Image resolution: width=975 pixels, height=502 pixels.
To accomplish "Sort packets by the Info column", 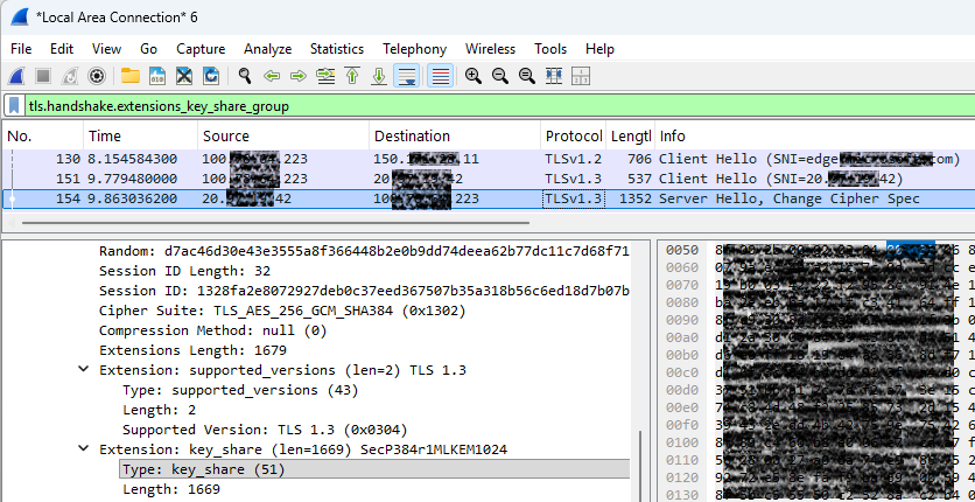I will (815, 136).
